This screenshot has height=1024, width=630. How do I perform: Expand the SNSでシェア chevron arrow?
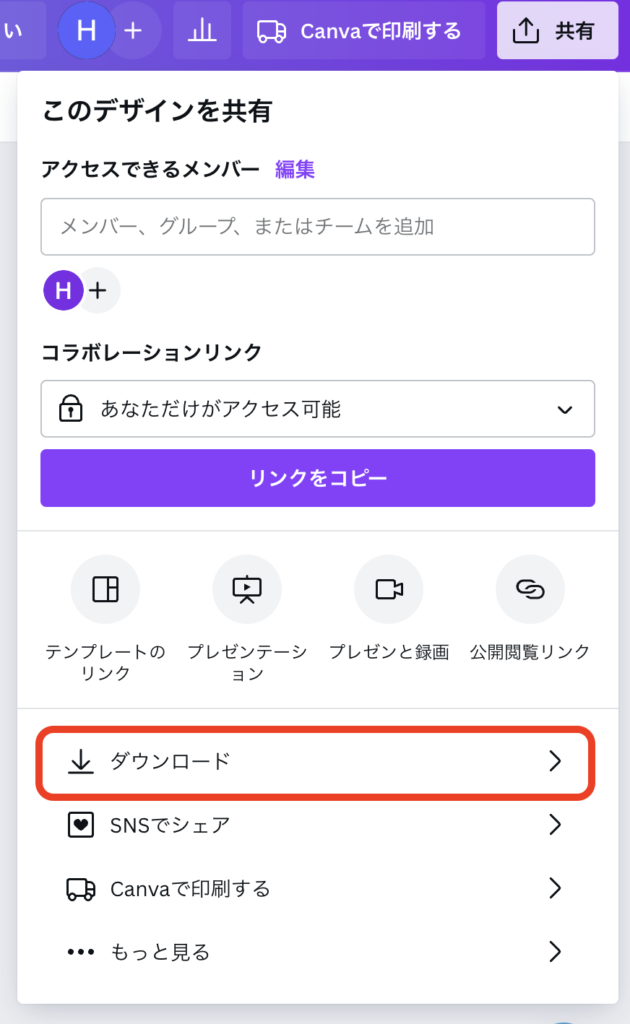click(556, 825)
